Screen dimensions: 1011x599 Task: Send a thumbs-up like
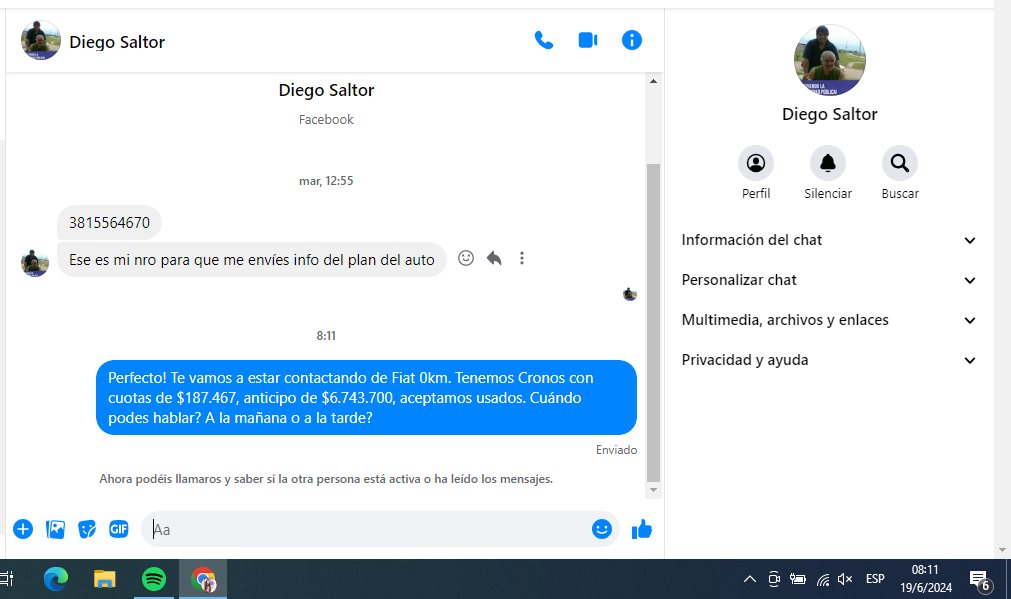pos(642,529)
